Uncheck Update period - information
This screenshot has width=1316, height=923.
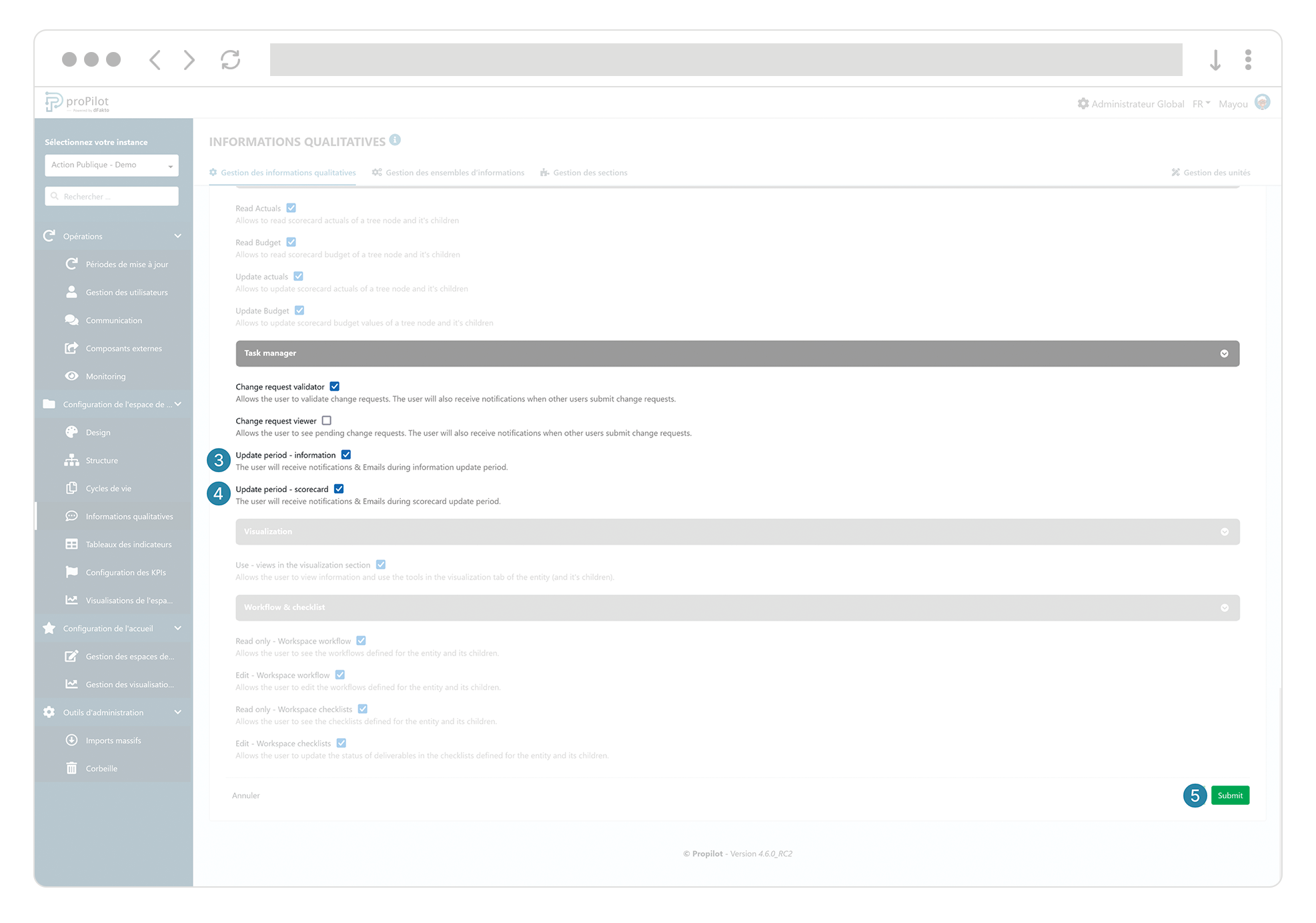(346, 454)
